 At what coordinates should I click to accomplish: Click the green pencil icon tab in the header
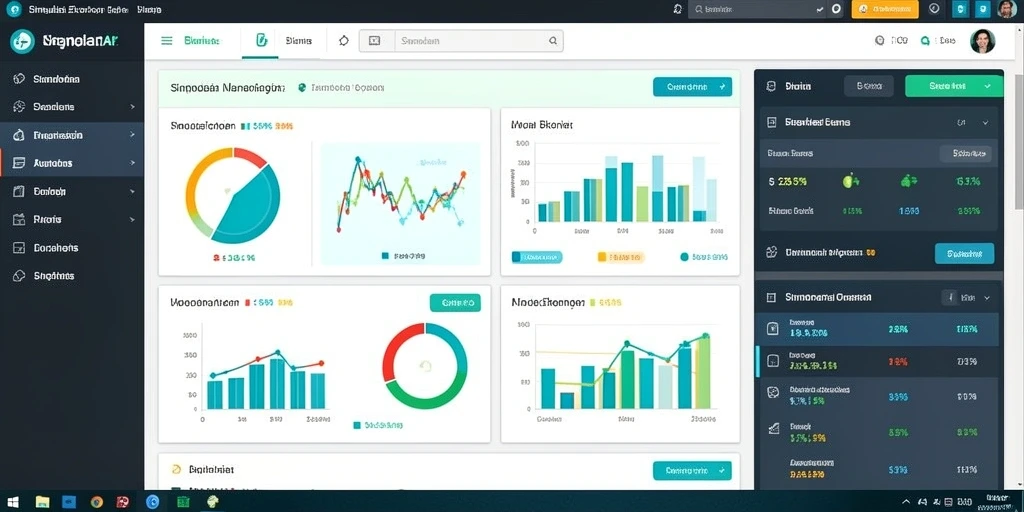pyautogui.click(x=261, y=40)
